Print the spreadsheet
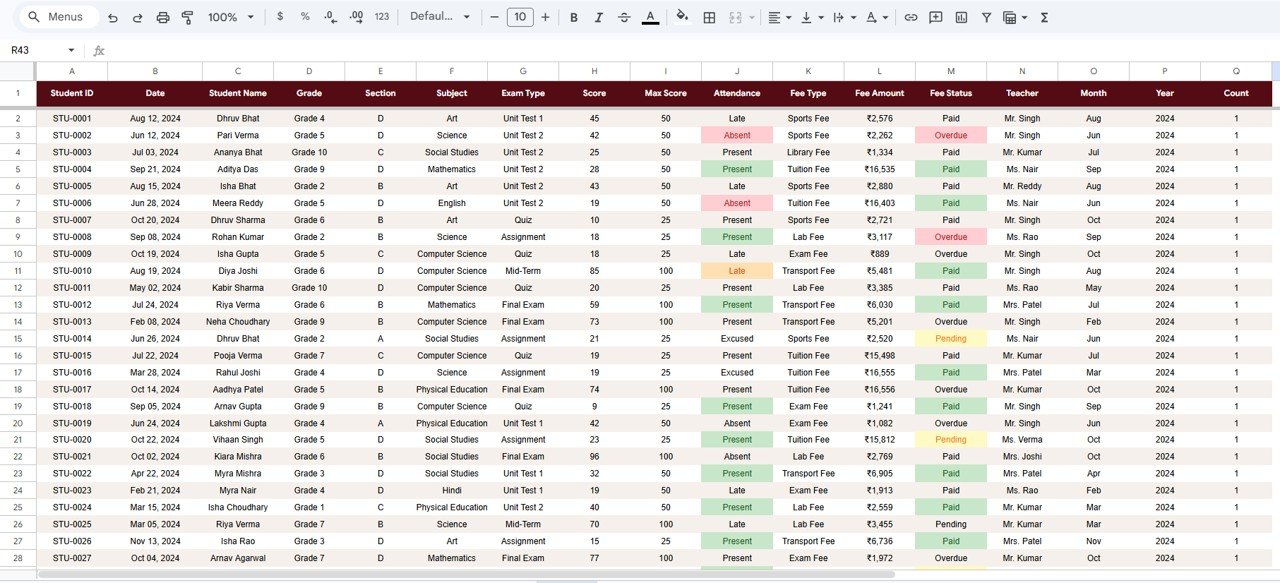Screen dimensions: 1280x583 [163, 17]
